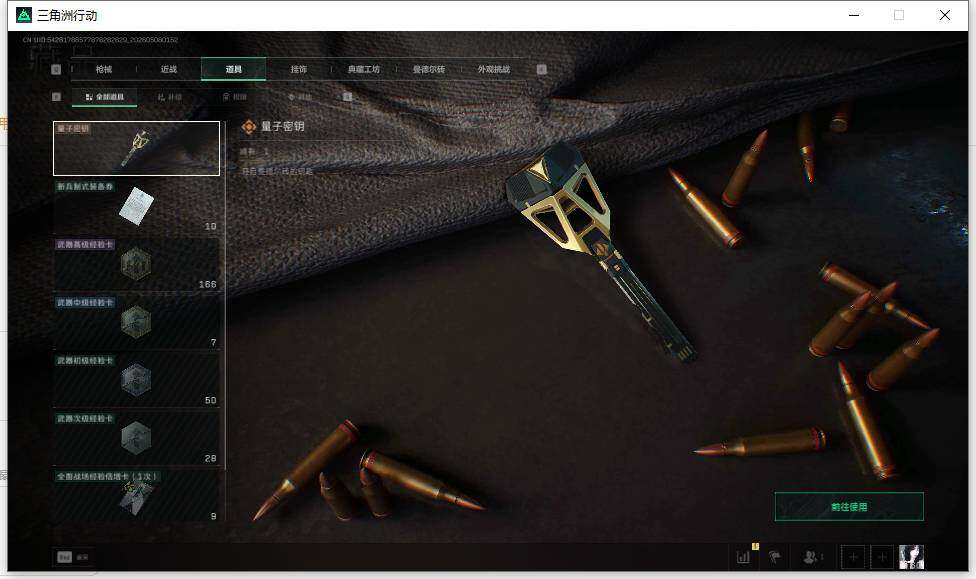
Task: Select the 全部道具 all items sub-tab
Action: [105, 97]
